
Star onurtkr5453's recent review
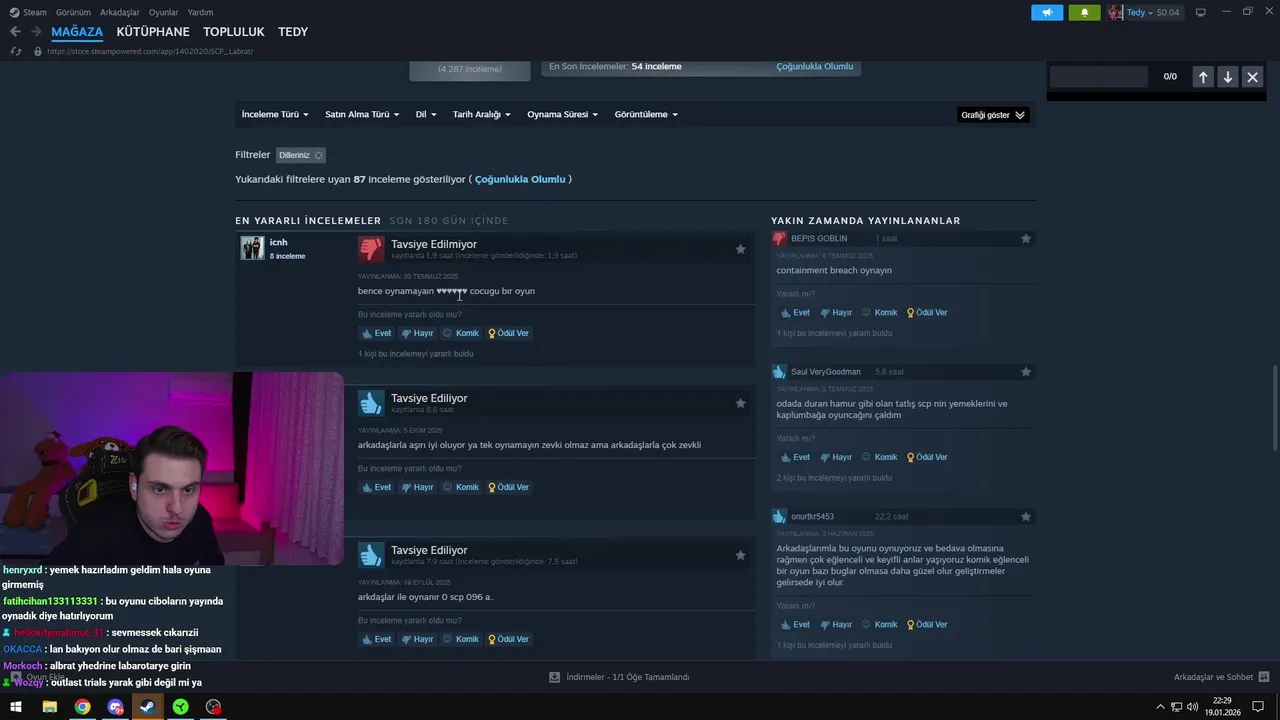(x=1025, y=517)
